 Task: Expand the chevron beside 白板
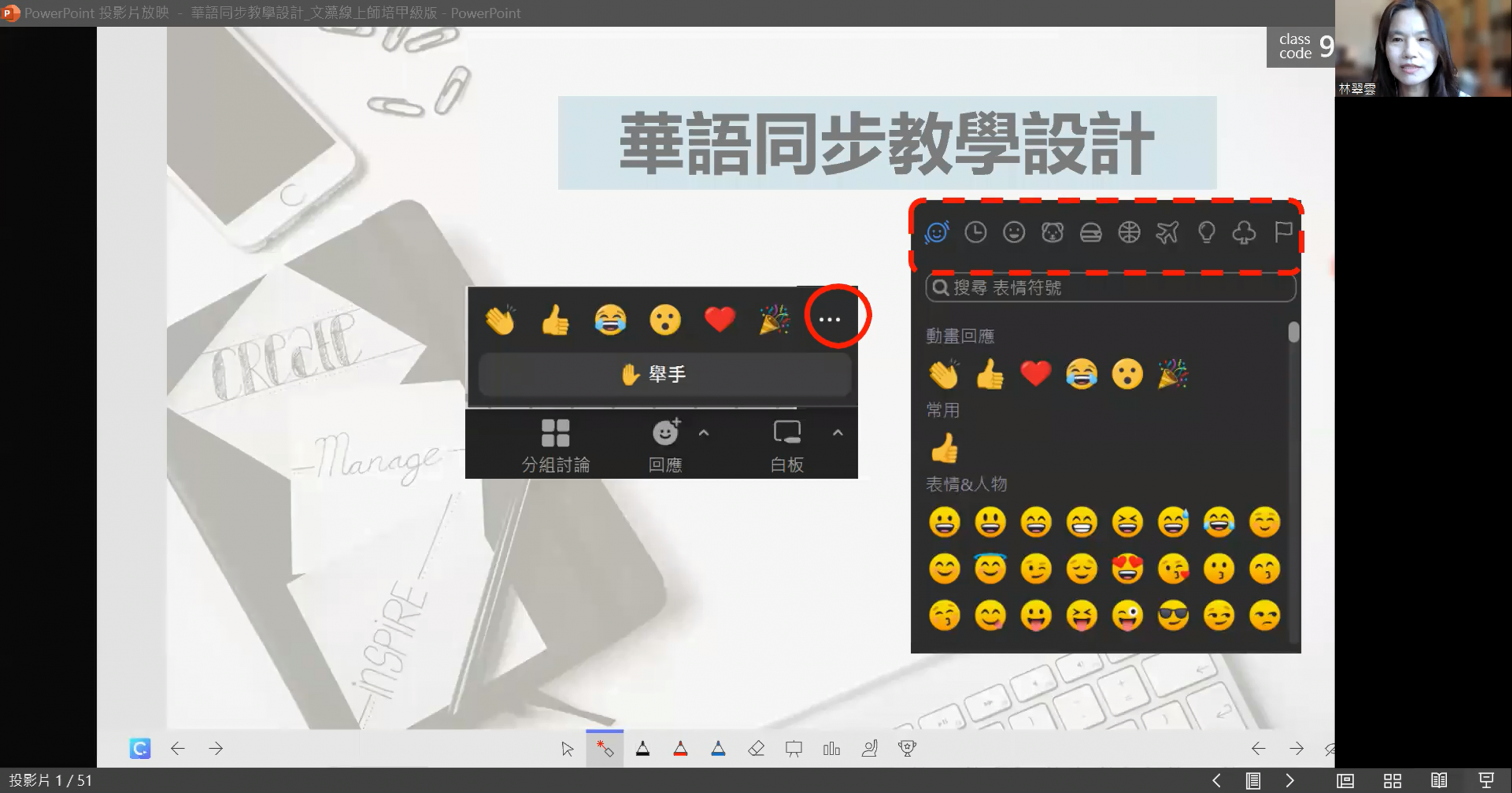(x=838, y=433)
